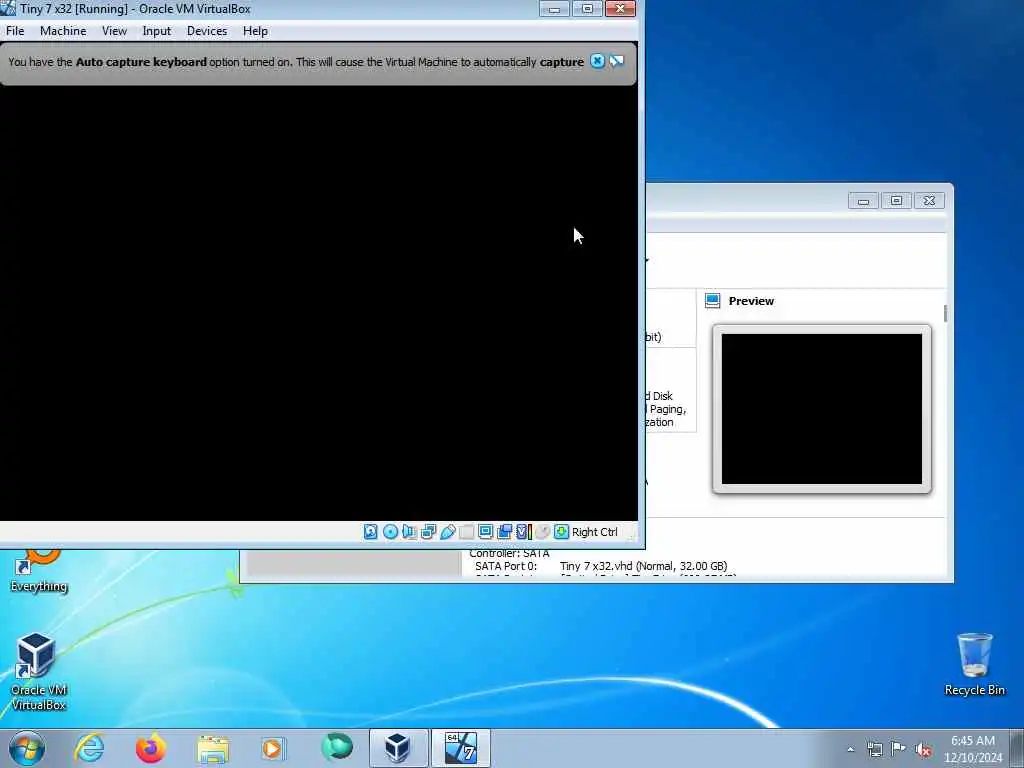
Task: Click the mouse integration indicator icon
Action: (x=543, y=532)
